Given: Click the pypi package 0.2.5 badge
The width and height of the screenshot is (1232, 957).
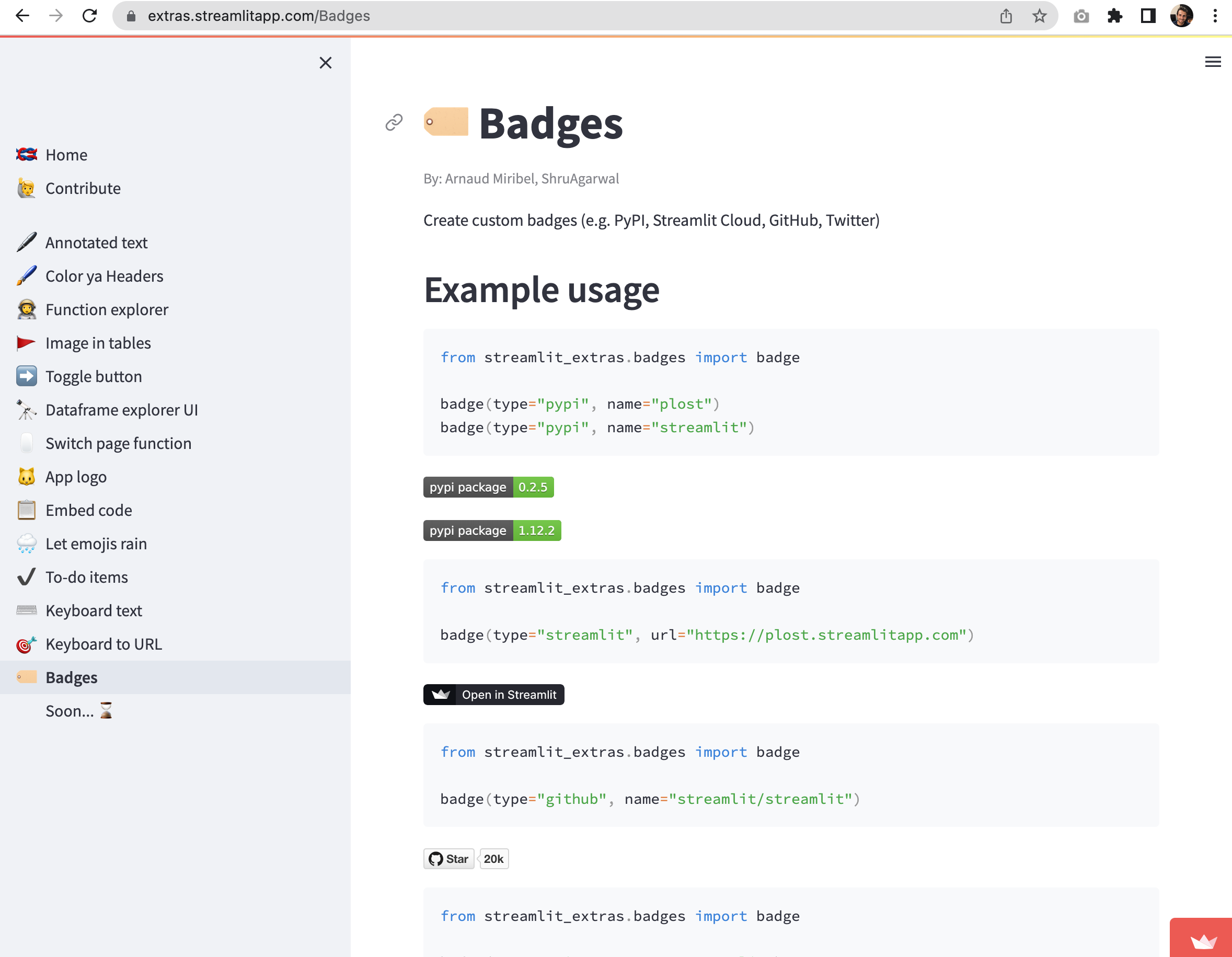Looking at the screenshot, I should click(x=489, y=487).
